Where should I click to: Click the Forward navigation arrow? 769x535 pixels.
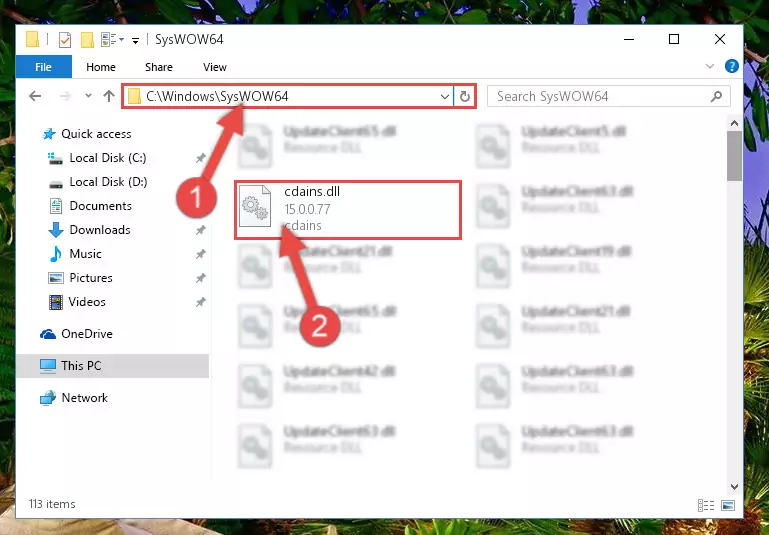65,96
